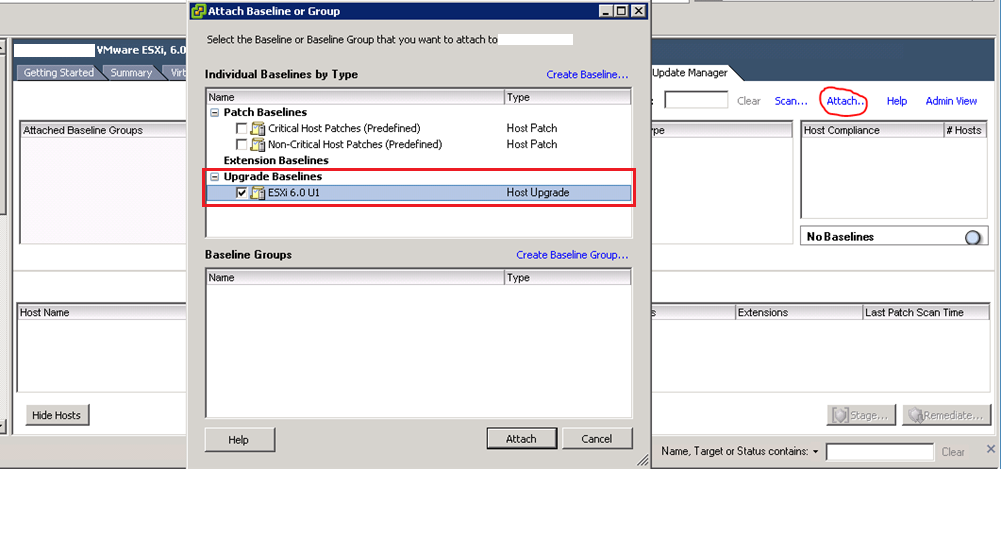Sort individual baselines by the Name column
Viewport: 1002px width, 553px height.
pyautogui.click(x=355, y=97)
